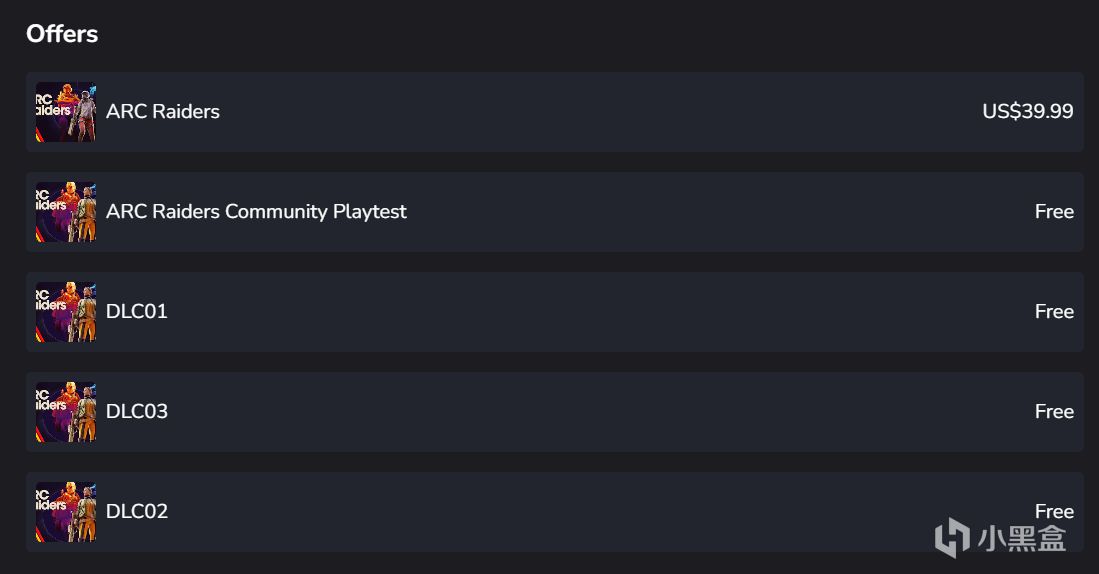The height and width of the screenshot is (574, 1099).
Task: Click Free price on Community Playtest row
Action: click(1054, 212)
